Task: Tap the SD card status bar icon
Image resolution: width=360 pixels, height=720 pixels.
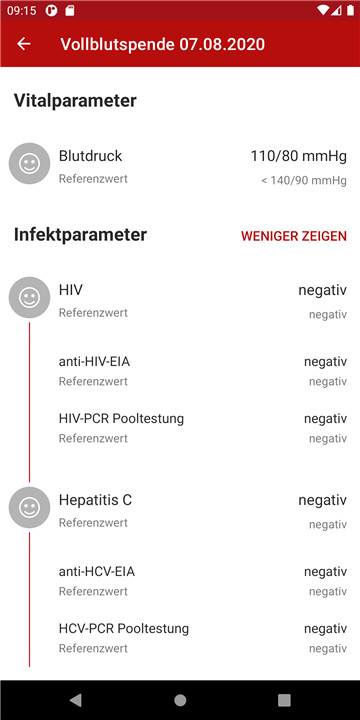Action: coord(70,11)
